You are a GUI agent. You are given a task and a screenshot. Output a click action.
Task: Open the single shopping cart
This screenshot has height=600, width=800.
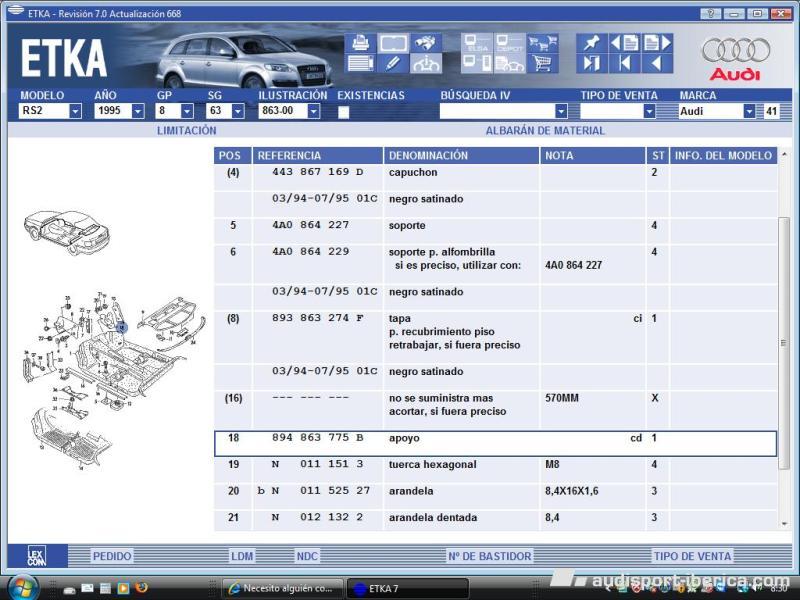(542, 64)
